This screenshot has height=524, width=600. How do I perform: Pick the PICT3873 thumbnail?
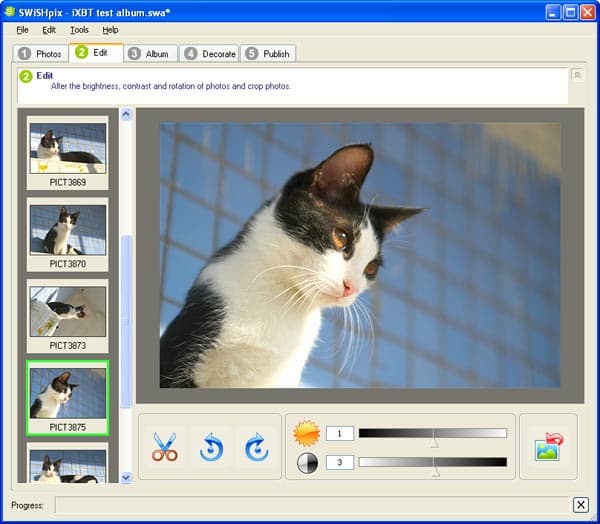[x=68, y=316]
